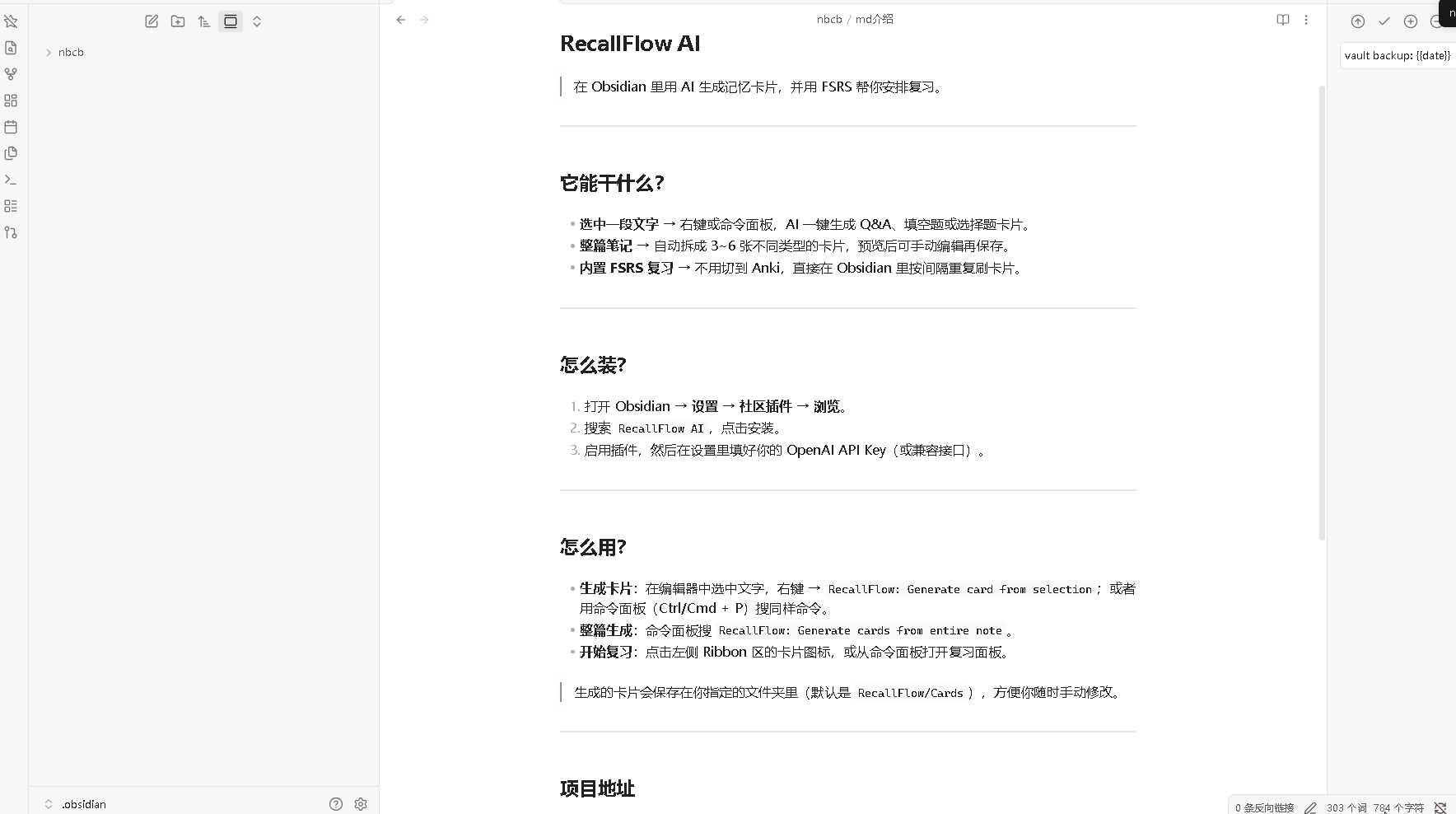This screenshot has height=814, width=1456.
Task: Click the checklist-style icon in the ribbon
Action: 11,206
